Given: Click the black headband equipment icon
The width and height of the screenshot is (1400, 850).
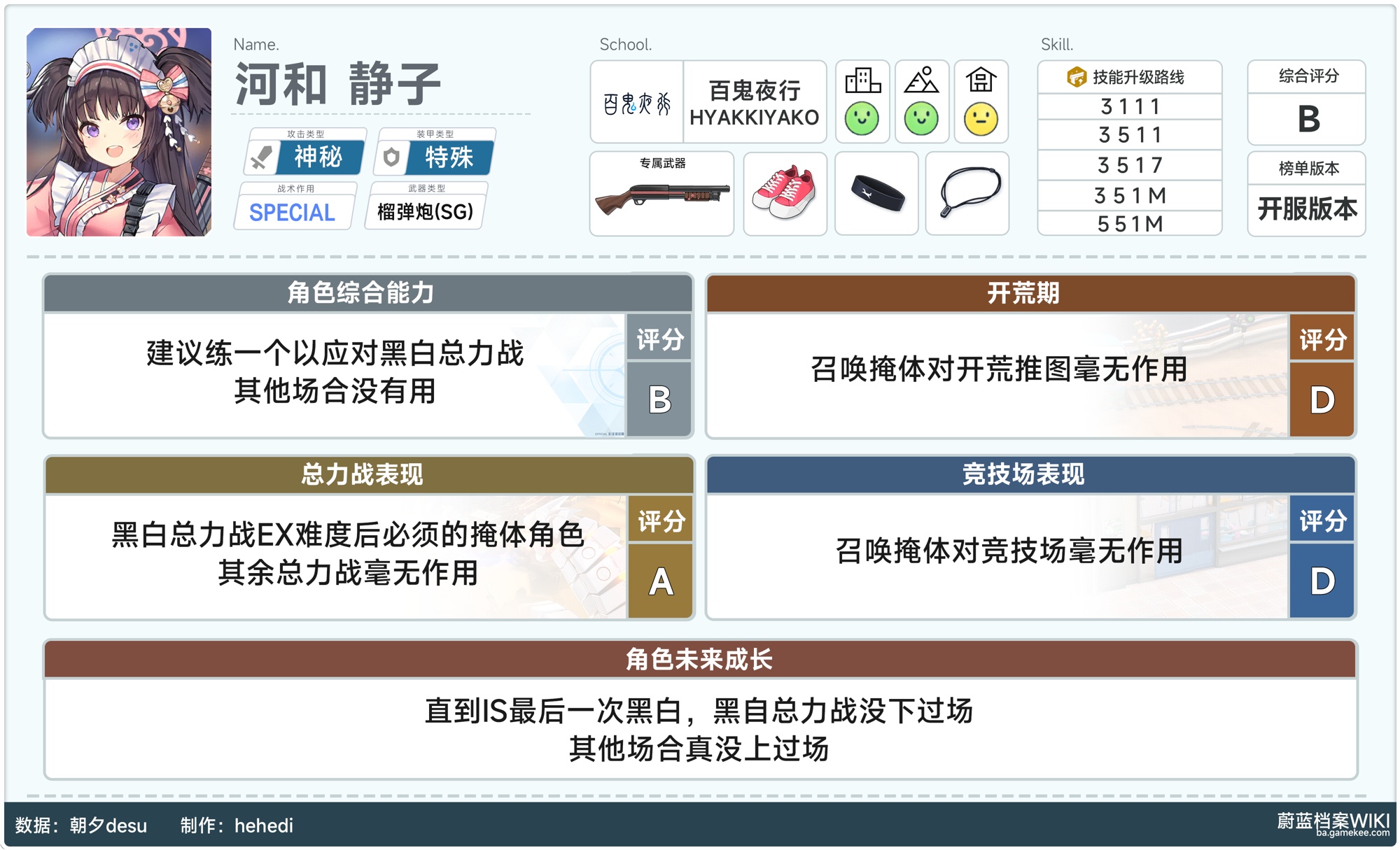Looking at the screenshot, I should pyautogui.click(x=877, y=193).
